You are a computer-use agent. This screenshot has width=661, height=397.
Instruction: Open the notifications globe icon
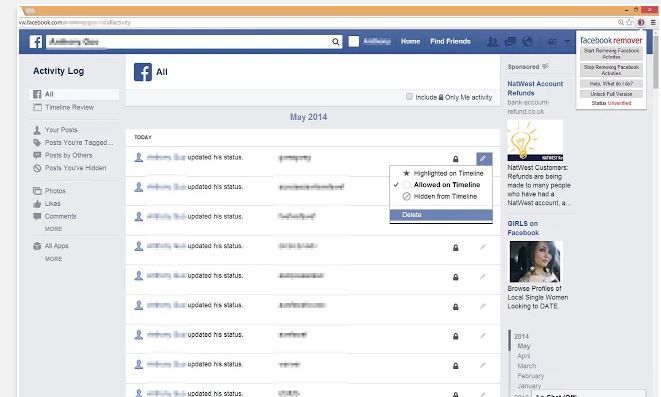[x=527, y=41]
